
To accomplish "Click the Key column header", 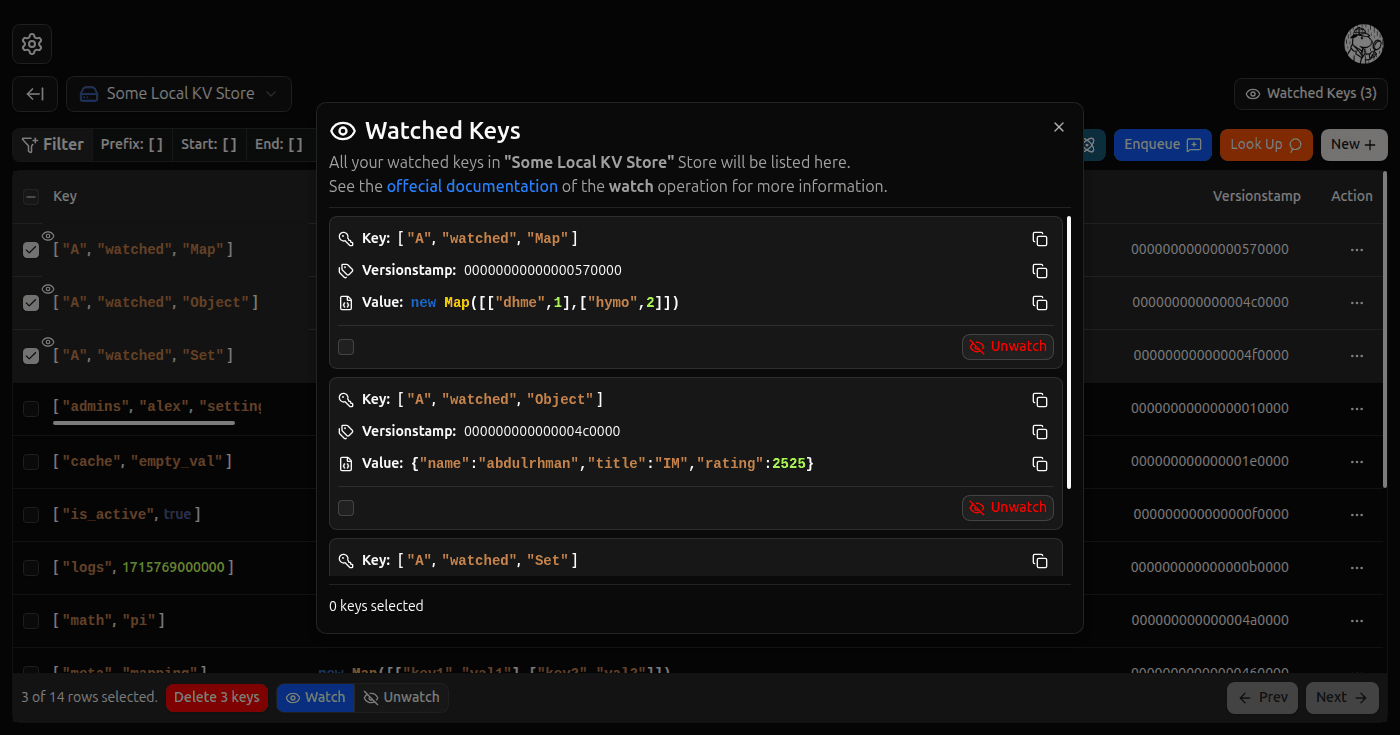I will point(65,197).
